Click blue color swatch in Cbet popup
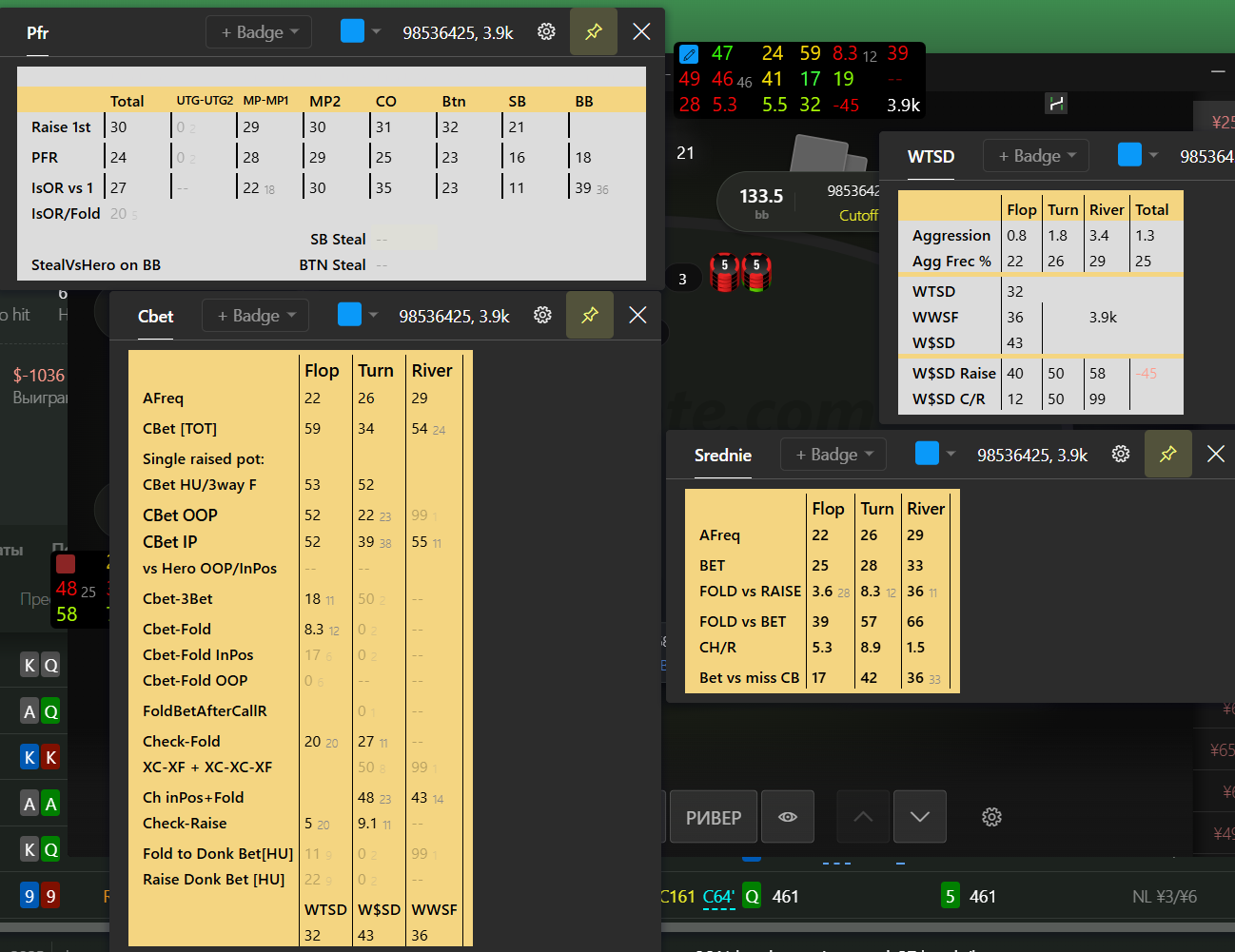The image size is (1235, 952). coord(349,315)
